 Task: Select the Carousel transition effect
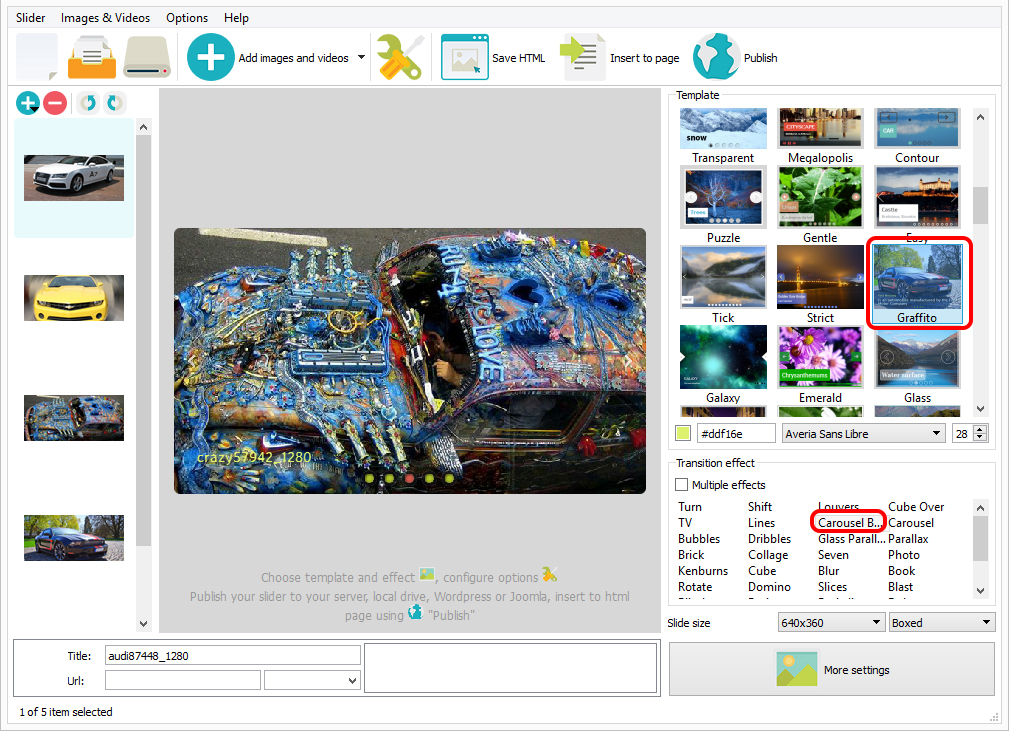(910, 522)
